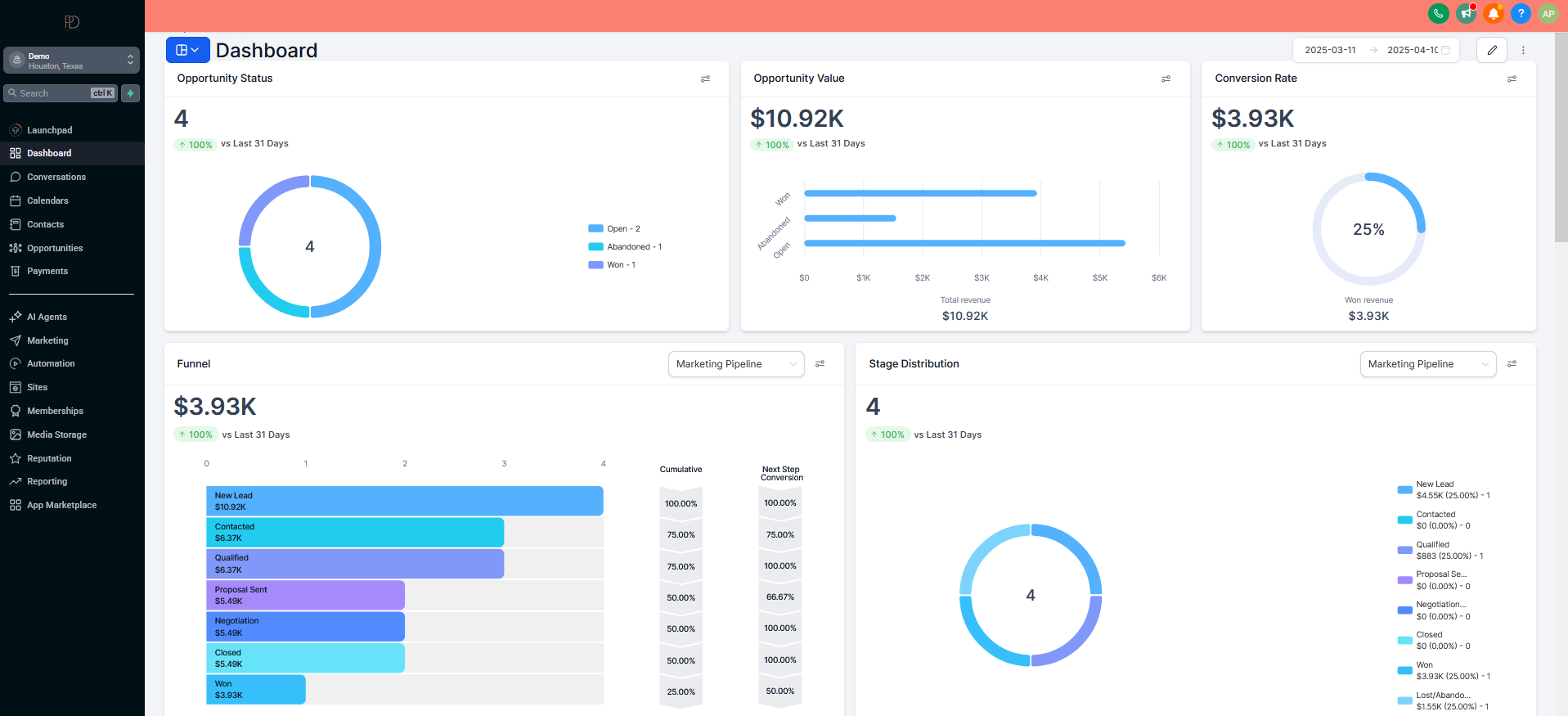Click the blue help question mark icon

tap(1521, 14)
